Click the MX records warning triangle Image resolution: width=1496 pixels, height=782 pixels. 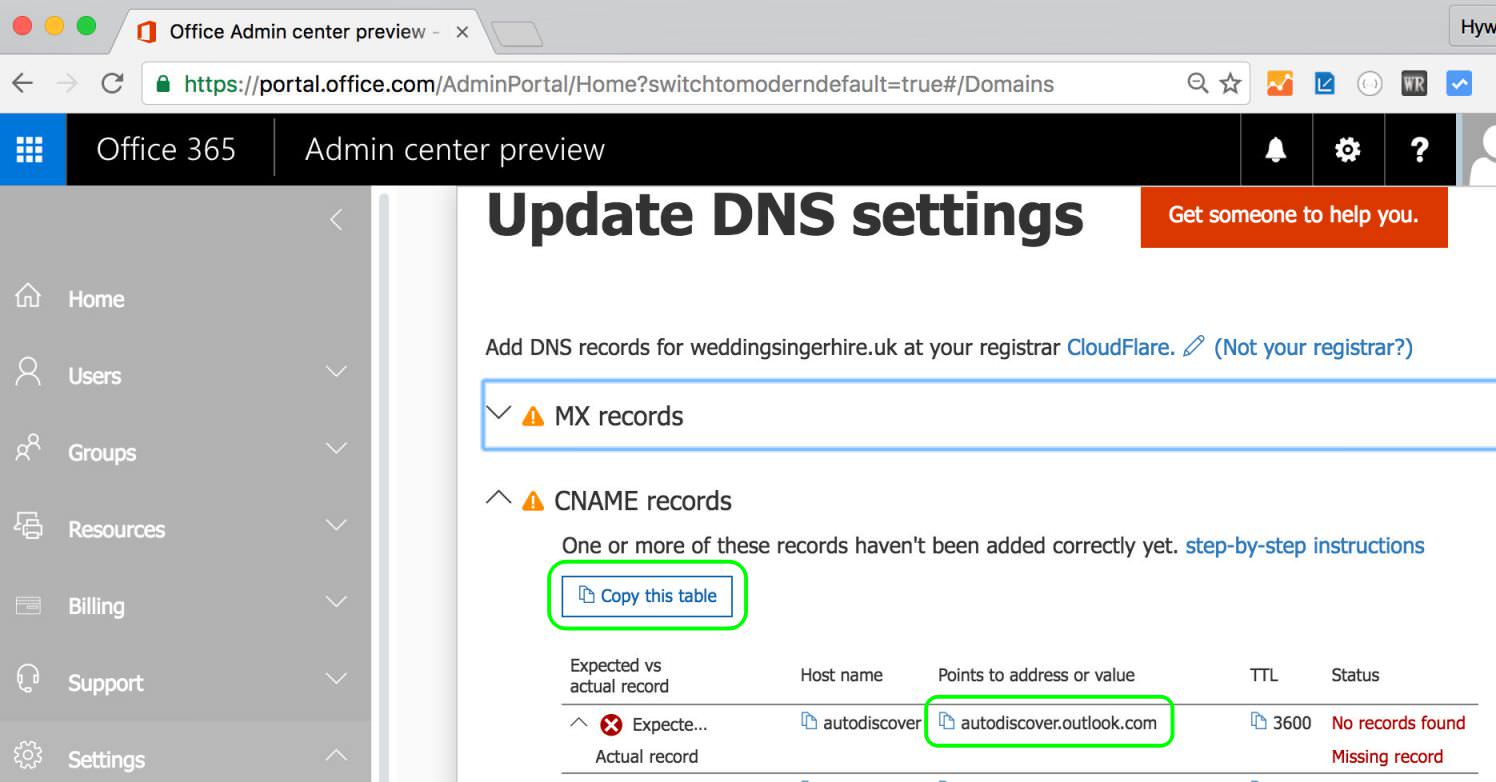pos(534,416)
